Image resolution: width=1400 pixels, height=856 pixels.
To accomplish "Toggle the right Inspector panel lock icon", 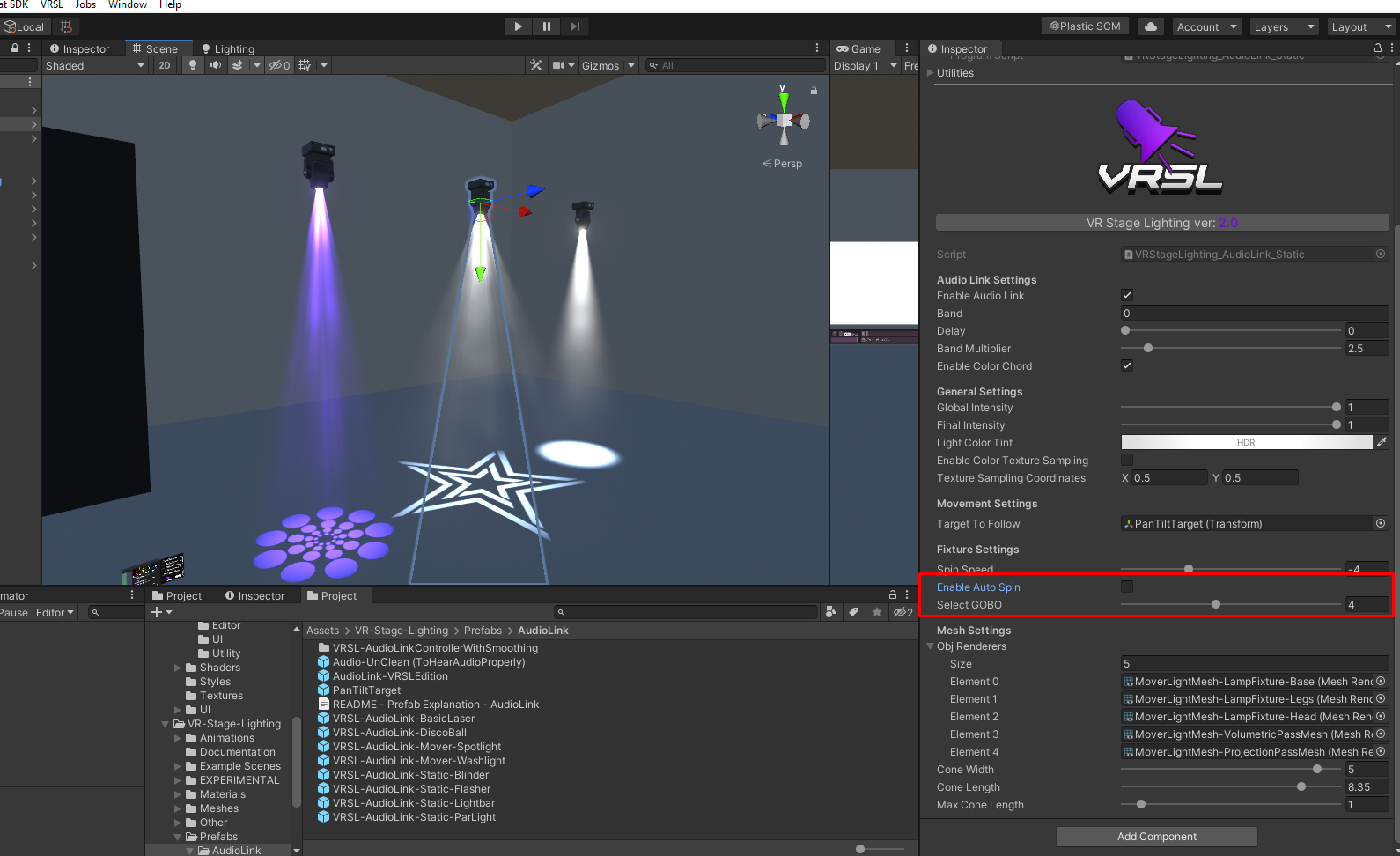I will (x=1378, y=48).
